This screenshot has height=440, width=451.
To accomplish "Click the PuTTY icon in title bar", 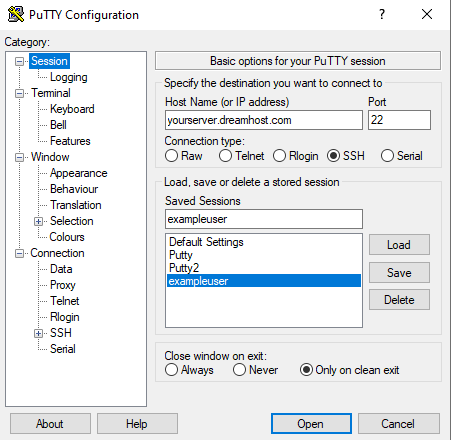I will (x=16, y=14).
